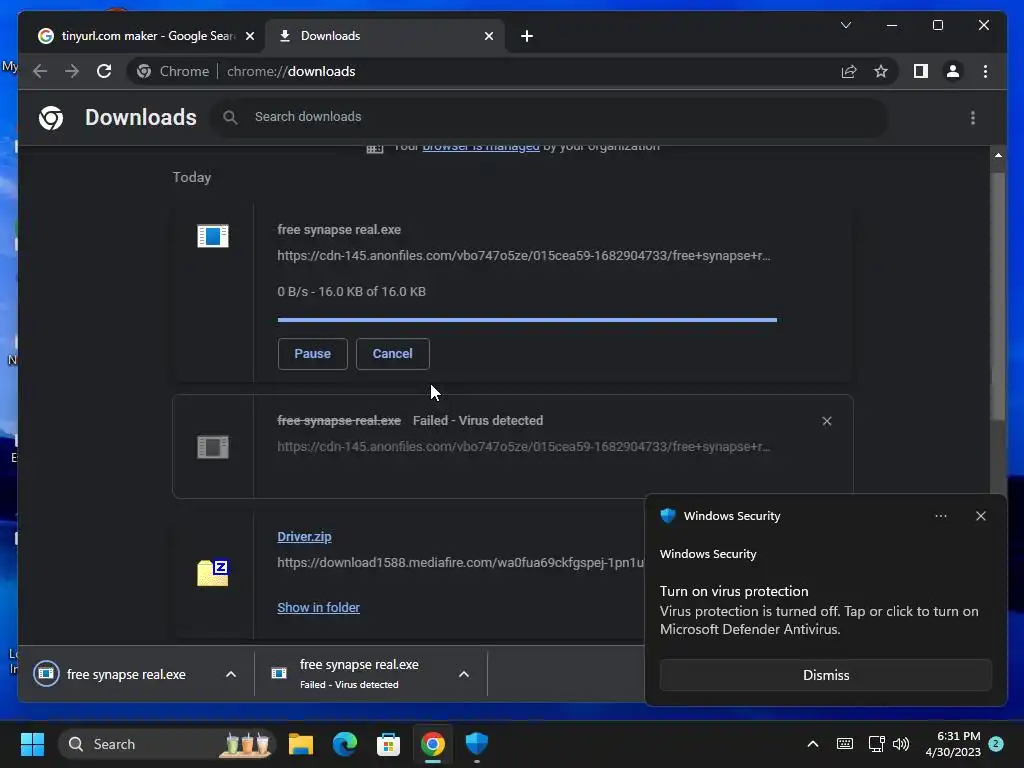Click the in-progress free synapse real.exe file icon
The width and height of the screenshot is (1024, 768).
coord(213,236)
